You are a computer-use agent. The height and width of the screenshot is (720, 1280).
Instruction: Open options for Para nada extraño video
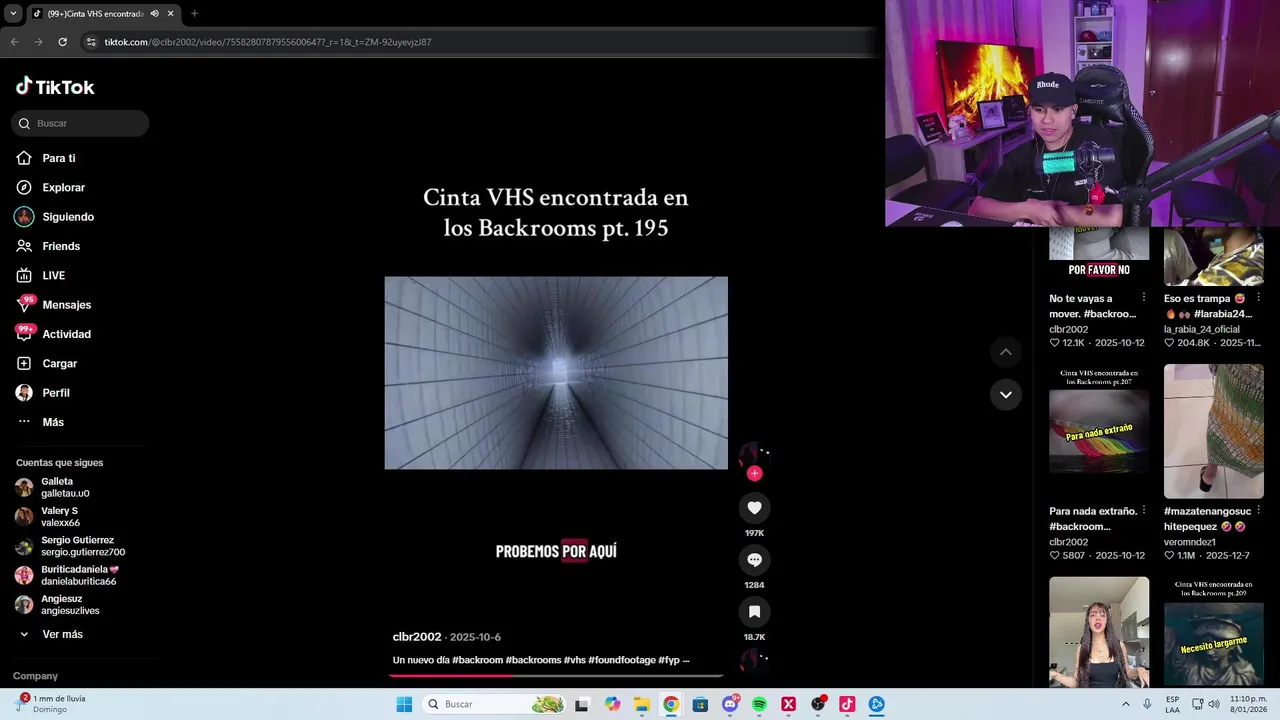click(x=1143, y=511)
